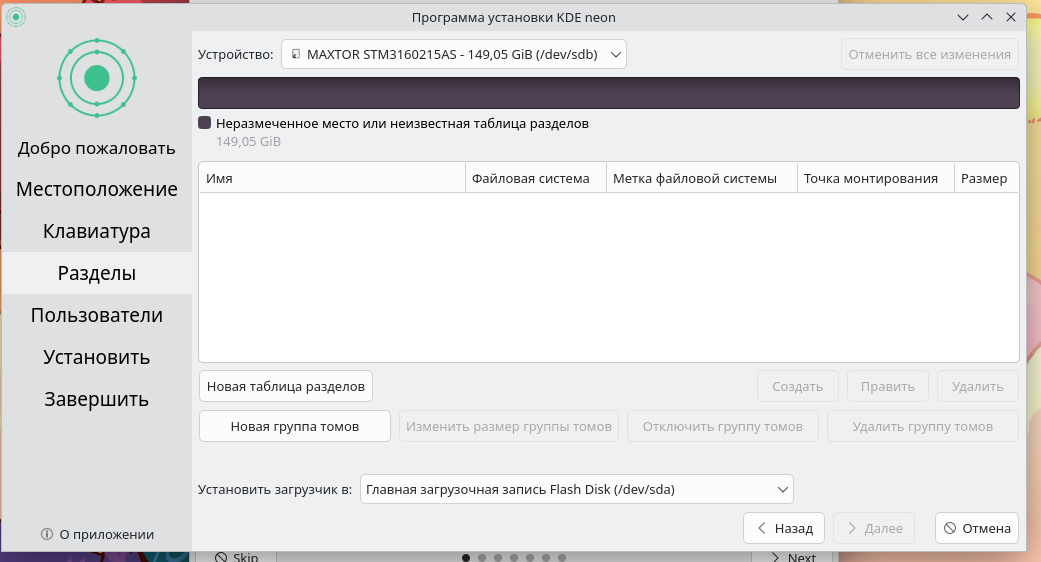Open the Установить step

(97, 357)
